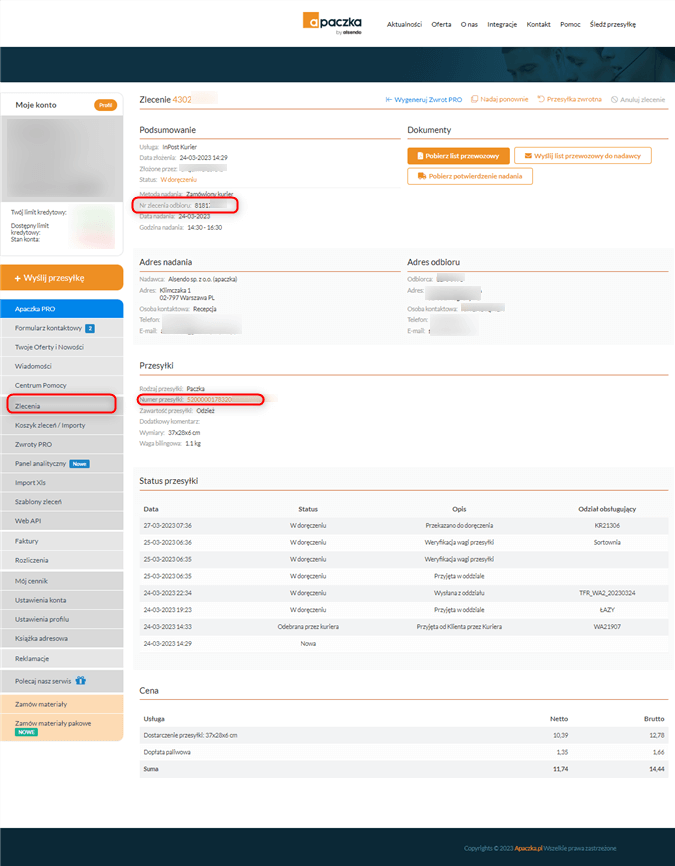Generate a return via Wygeneruj Zwrot PRO
The width and height of the screenshot is (675, 866).
(x=423, y=100)
